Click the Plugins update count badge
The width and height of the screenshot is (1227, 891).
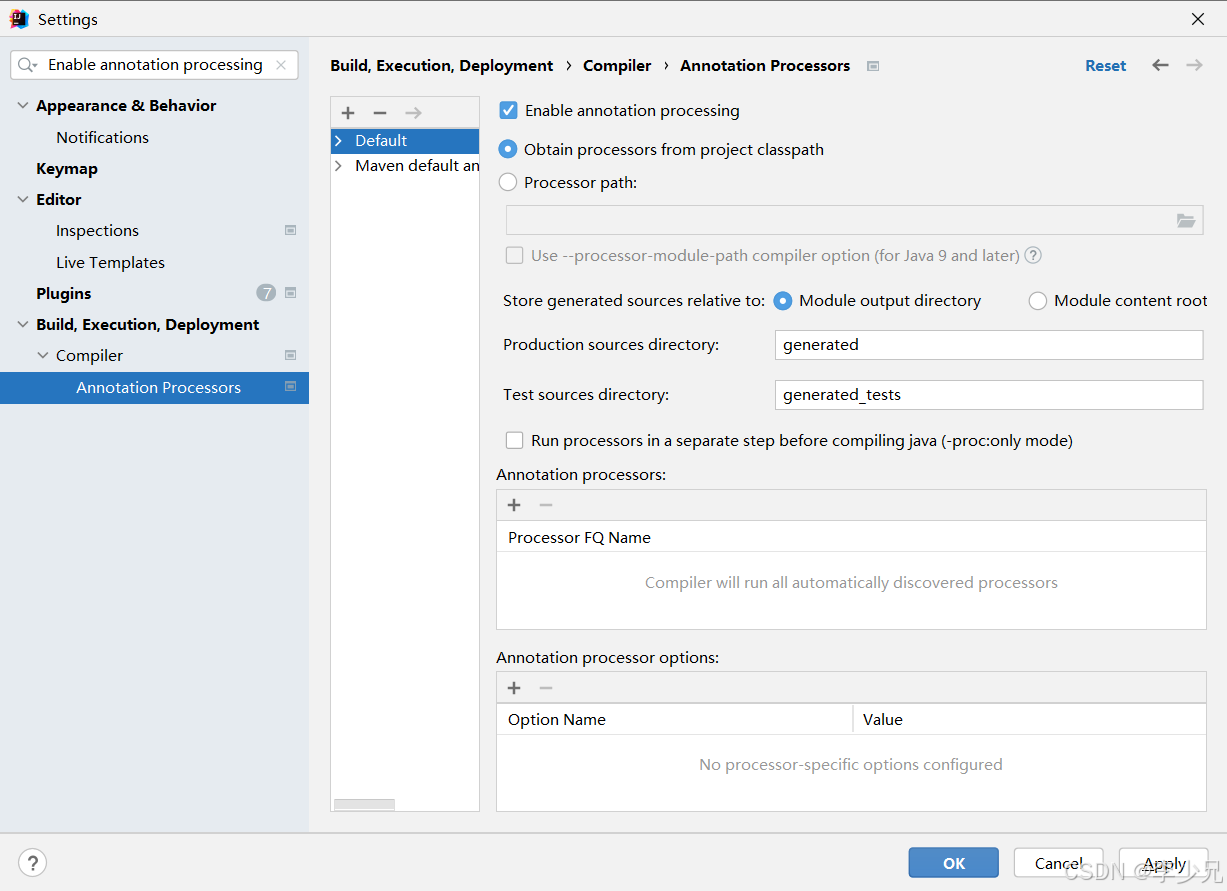(266, 293)
